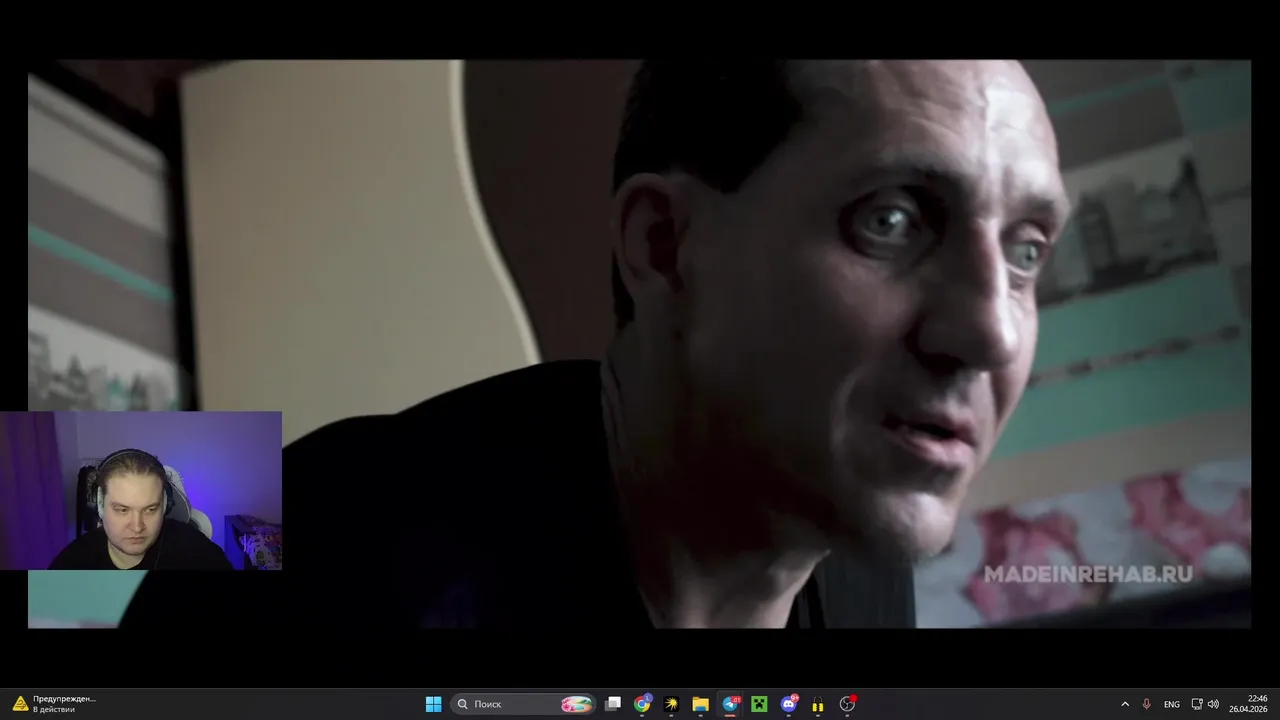Viewport: 1280px width, 720px height.
Task: Open Discord from the taskbar
Action: (789, 704)
